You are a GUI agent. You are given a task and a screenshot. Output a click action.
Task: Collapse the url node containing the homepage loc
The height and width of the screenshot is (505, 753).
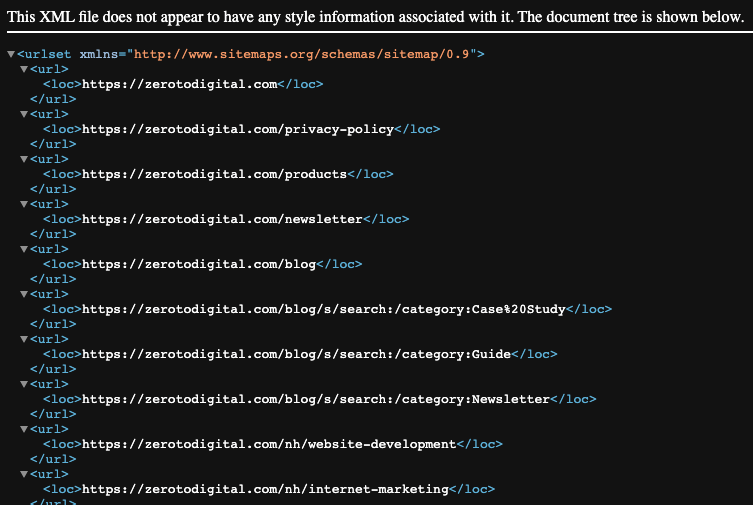[24, 69]
